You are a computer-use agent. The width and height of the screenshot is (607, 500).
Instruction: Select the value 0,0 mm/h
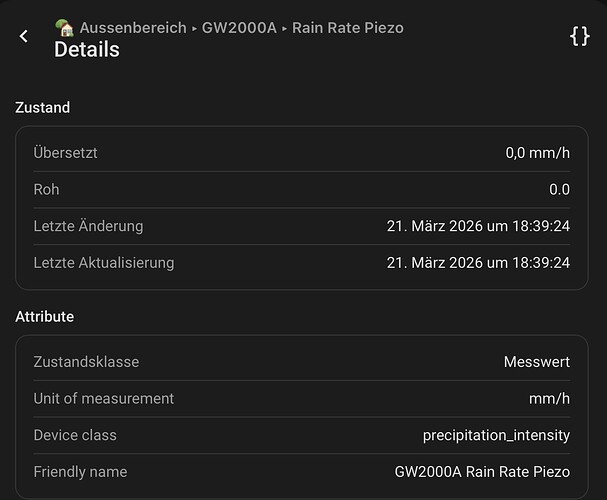click(538, 153)
